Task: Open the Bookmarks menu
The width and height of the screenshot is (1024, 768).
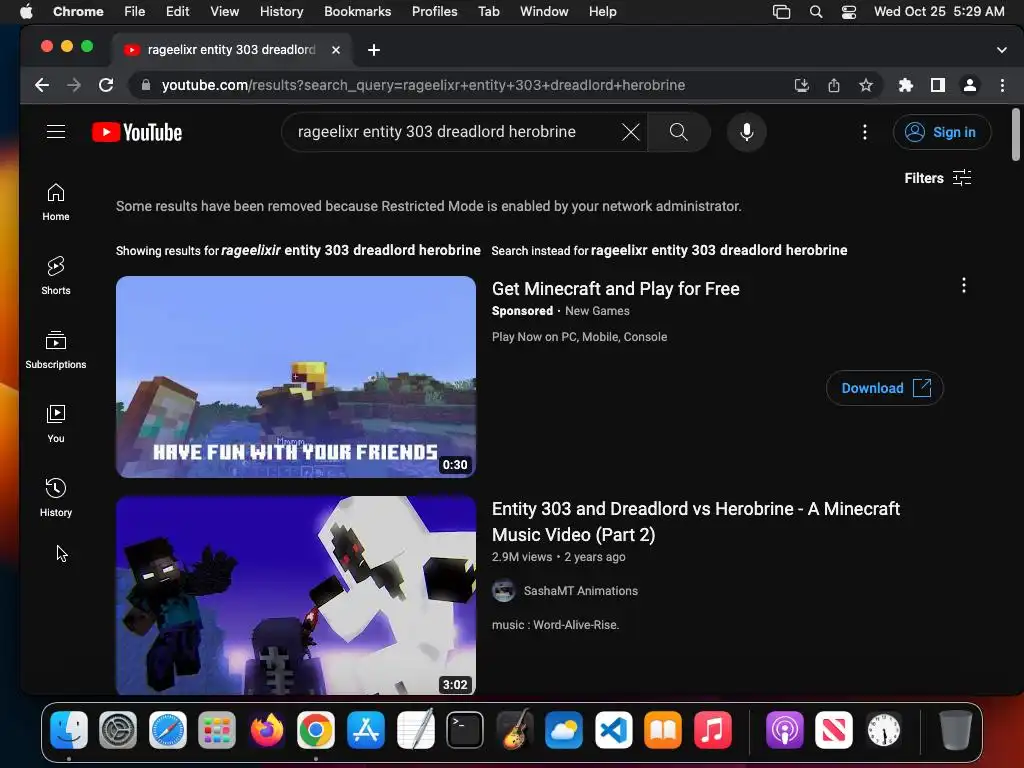Action: pos(357,11)
